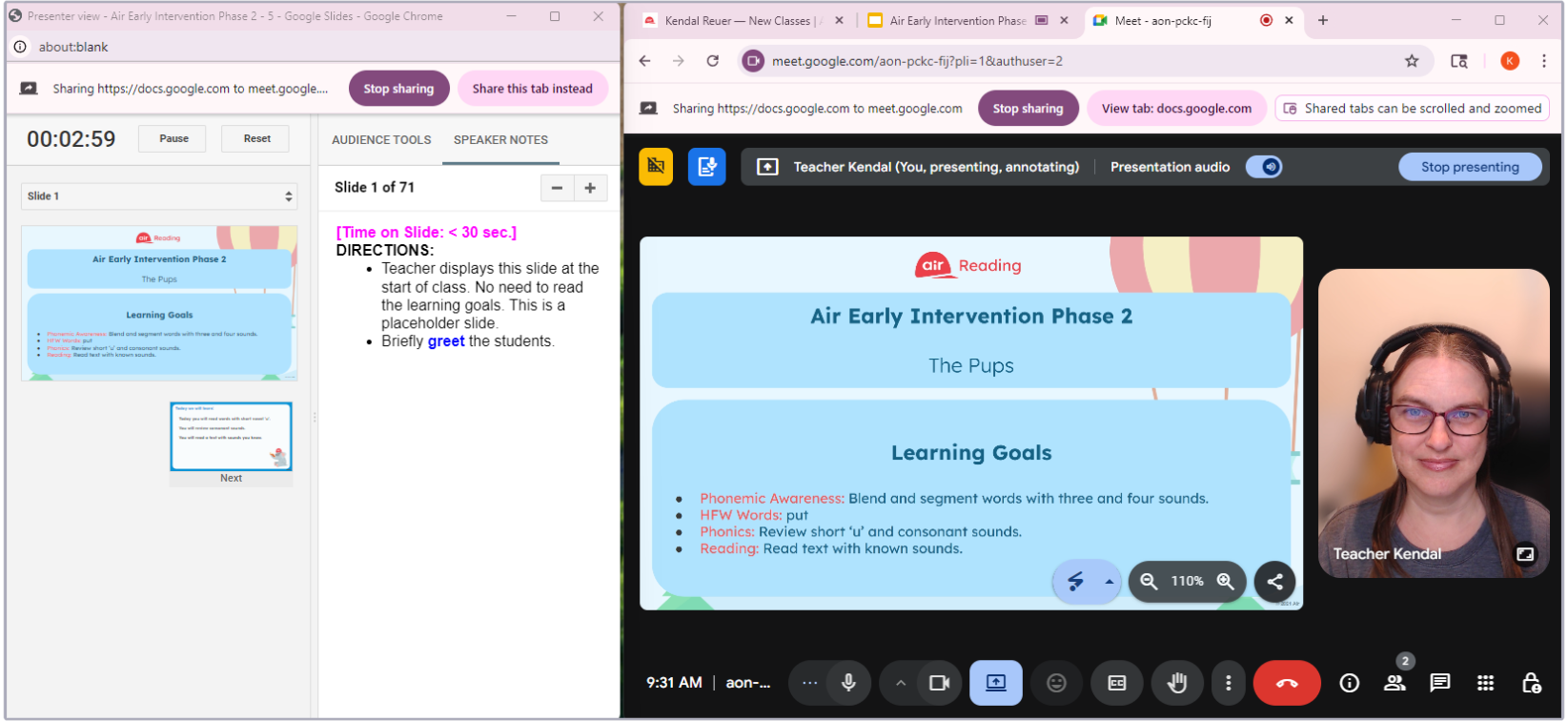Close the Kendal Reuer tab
Screen dimensions: 1568x721
pyautogui.click(x=839, y=20)
